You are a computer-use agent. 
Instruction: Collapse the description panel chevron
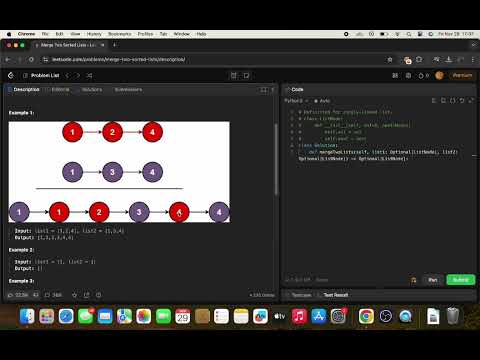point(273,90)
